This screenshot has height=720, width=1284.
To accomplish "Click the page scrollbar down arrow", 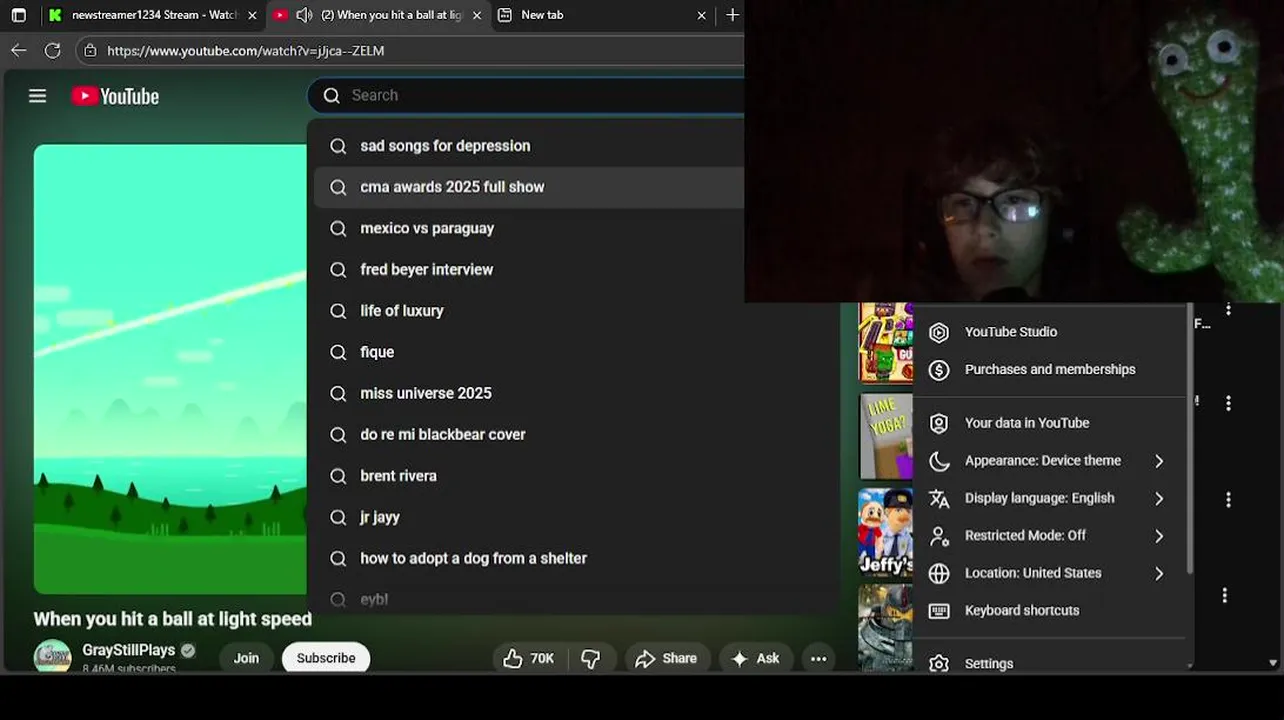I will point(1273,662).
